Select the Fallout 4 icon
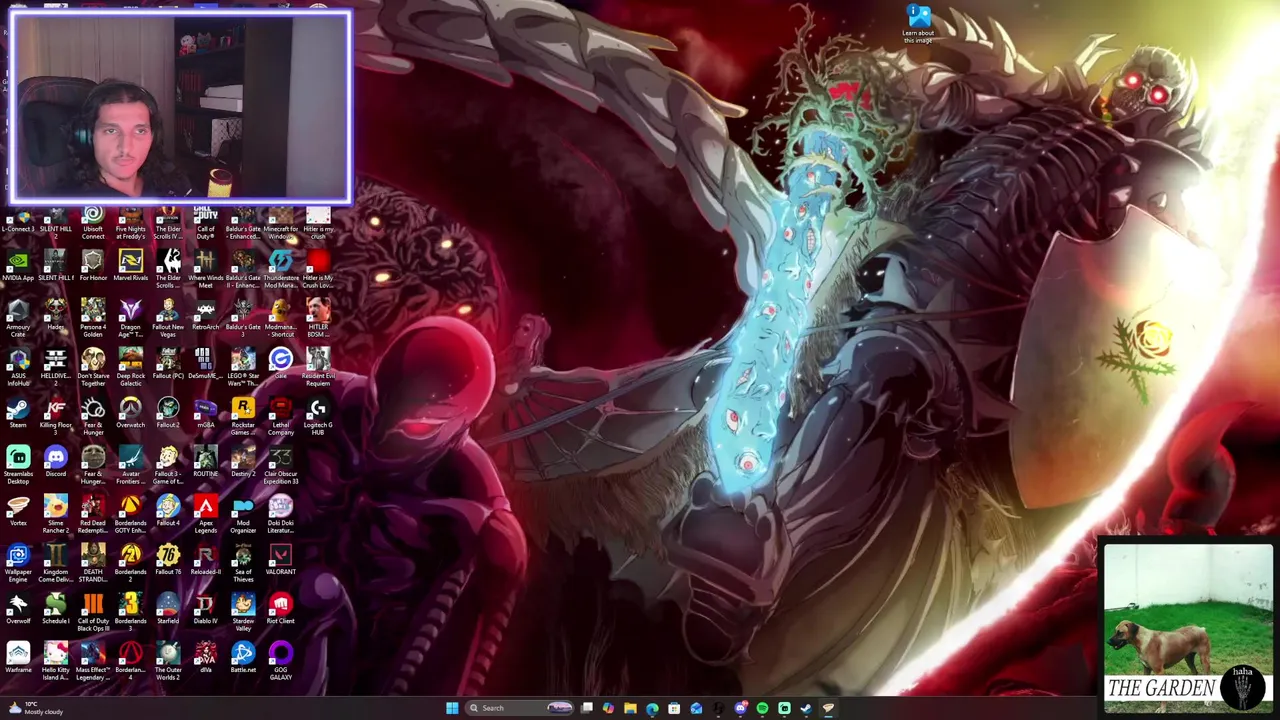The image size is (1280, 720). pyautogui.click(x=168, y=512)
